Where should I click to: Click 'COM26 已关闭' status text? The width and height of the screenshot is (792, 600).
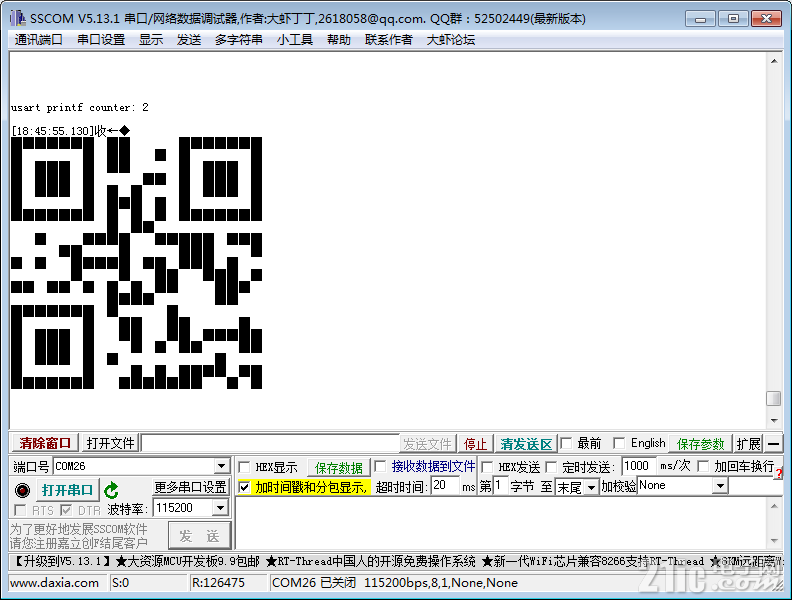pos(314,583)
